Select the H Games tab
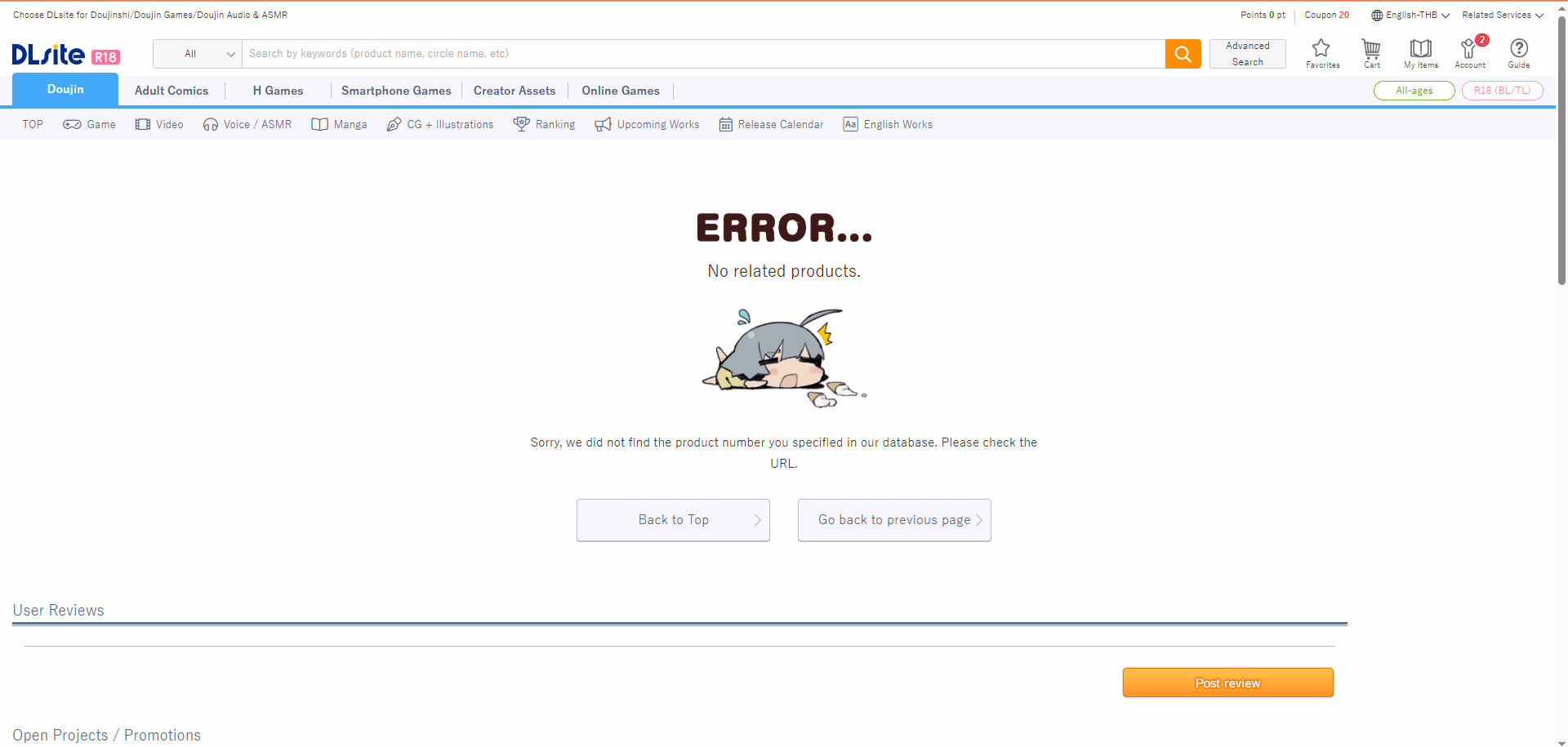 coord(278,91)
